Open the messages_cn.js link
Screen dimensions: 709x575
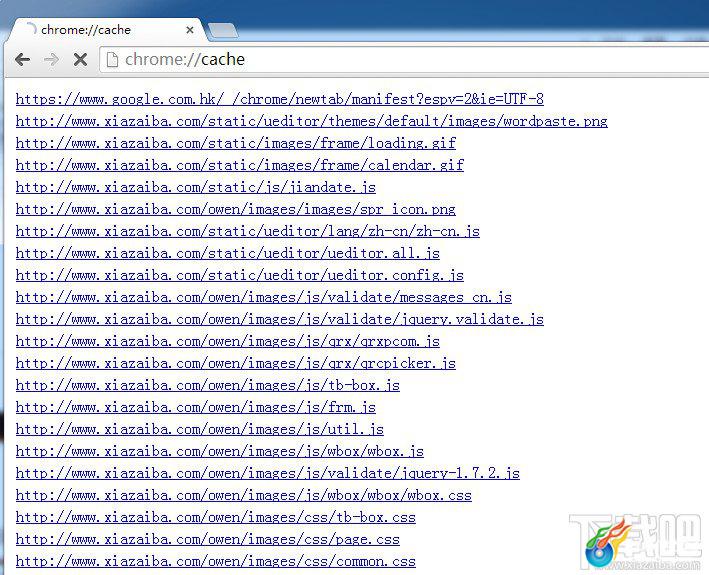click(x=264, y=297)
